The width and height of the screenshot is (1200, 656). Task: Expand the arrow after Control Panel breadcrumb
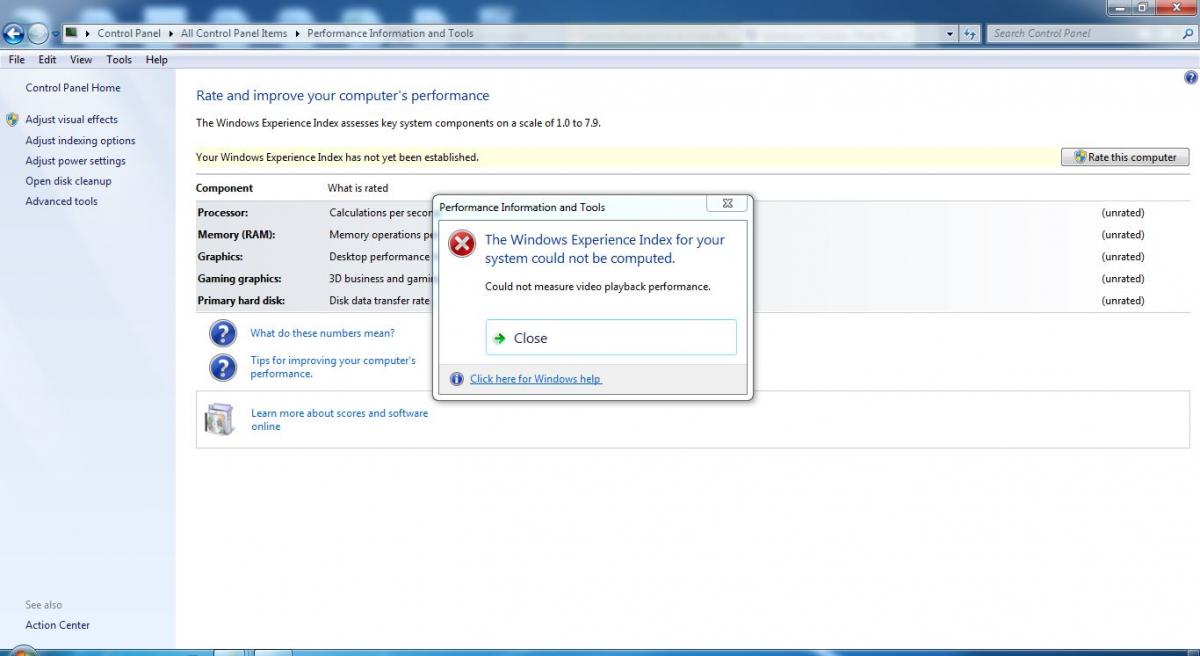tap(171, 33)
